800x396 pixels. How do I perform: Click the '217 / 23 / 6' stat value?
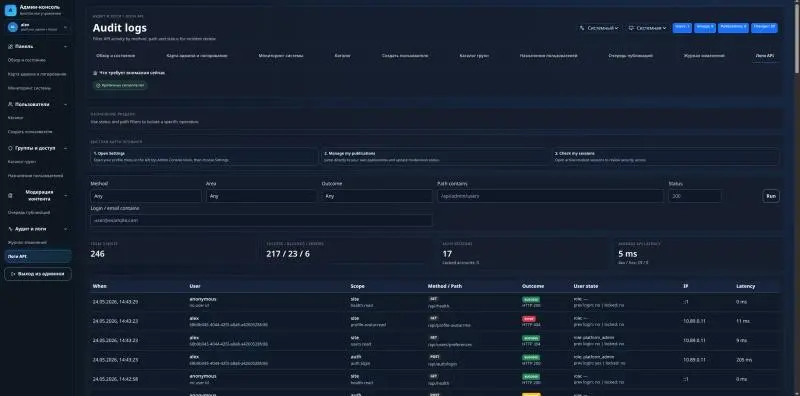(x=288, y=254)
